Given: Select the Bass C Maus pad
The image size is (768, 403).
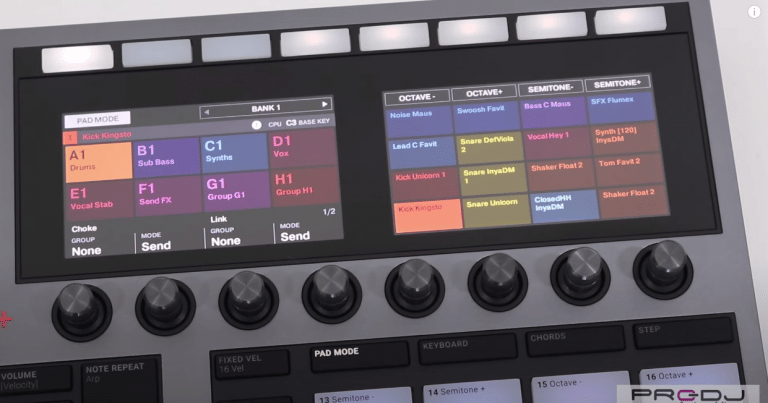Looking at the screenshot, I should (x=554, y=112).
